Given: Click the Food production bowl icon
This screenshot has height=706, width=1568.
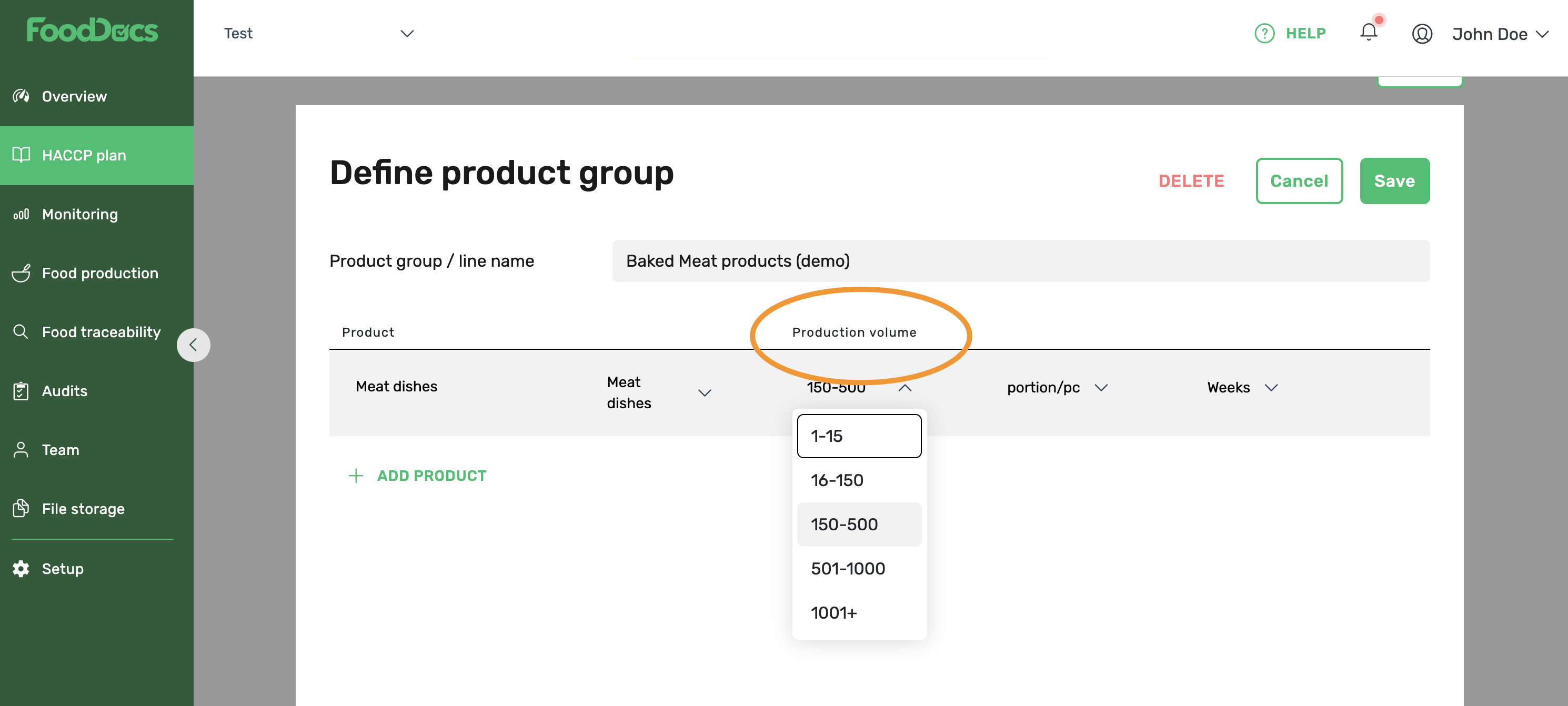Looking at the screenshot, I should 21,273.
